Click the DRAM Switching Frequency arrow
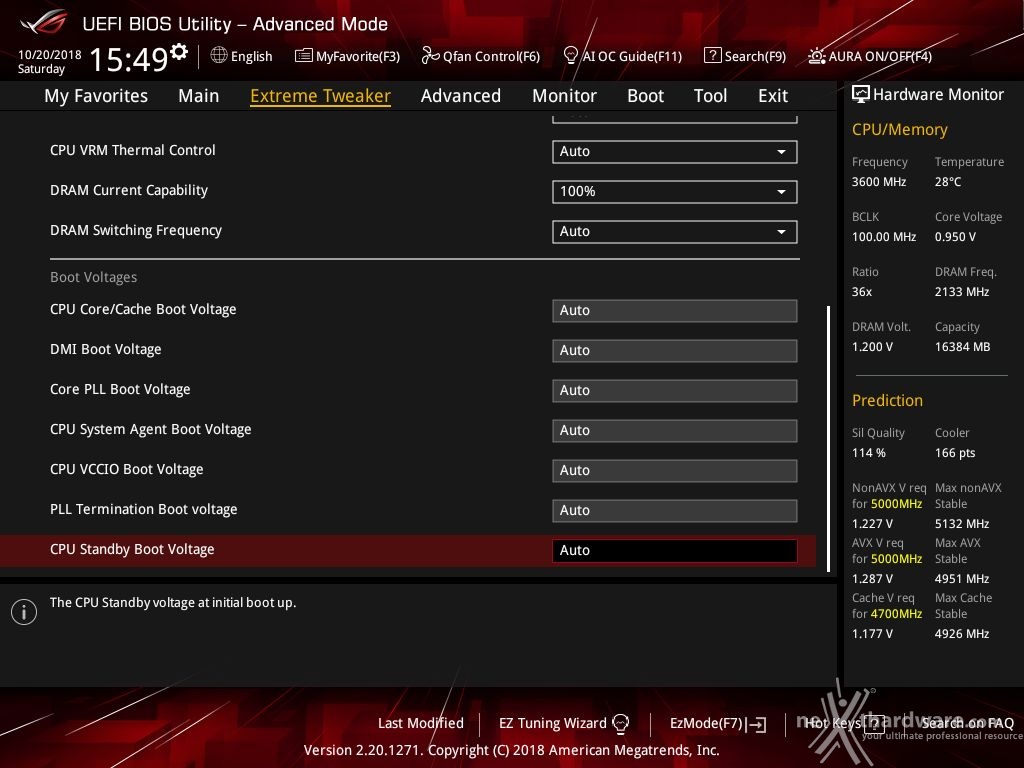 click(781, 232)
